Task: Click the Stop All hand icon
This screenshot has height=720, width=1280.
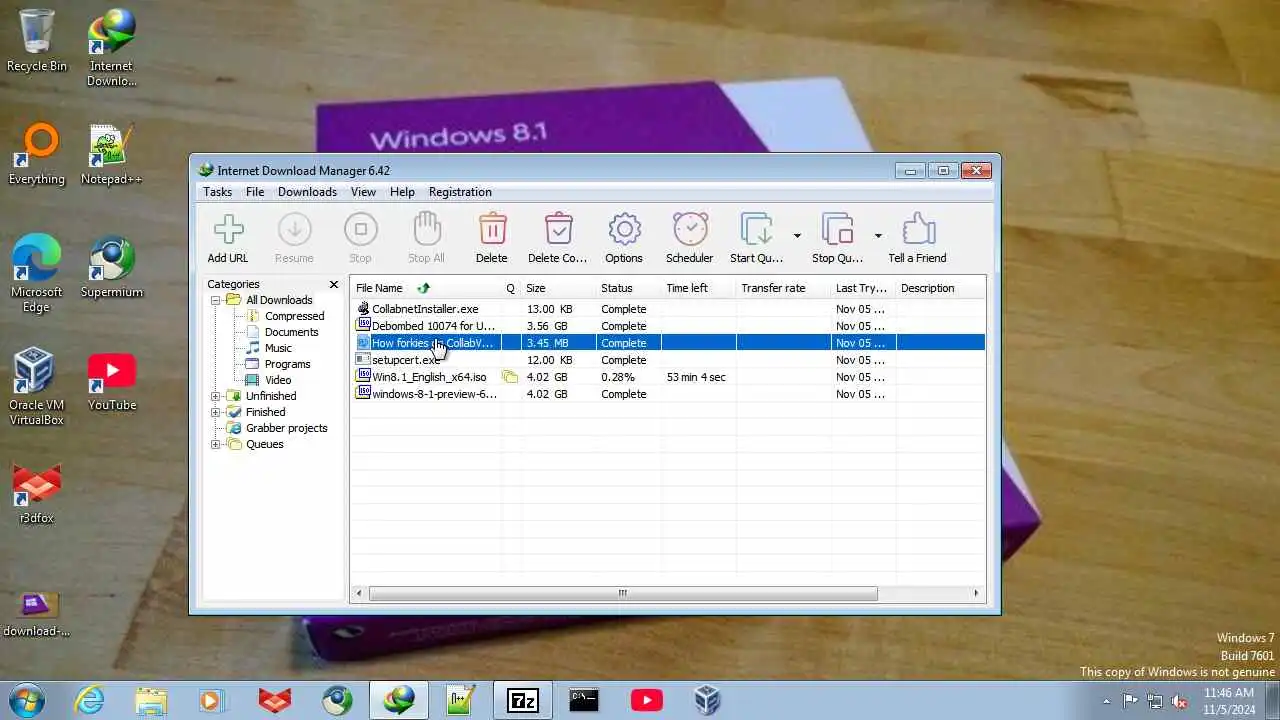Action: 426,230
